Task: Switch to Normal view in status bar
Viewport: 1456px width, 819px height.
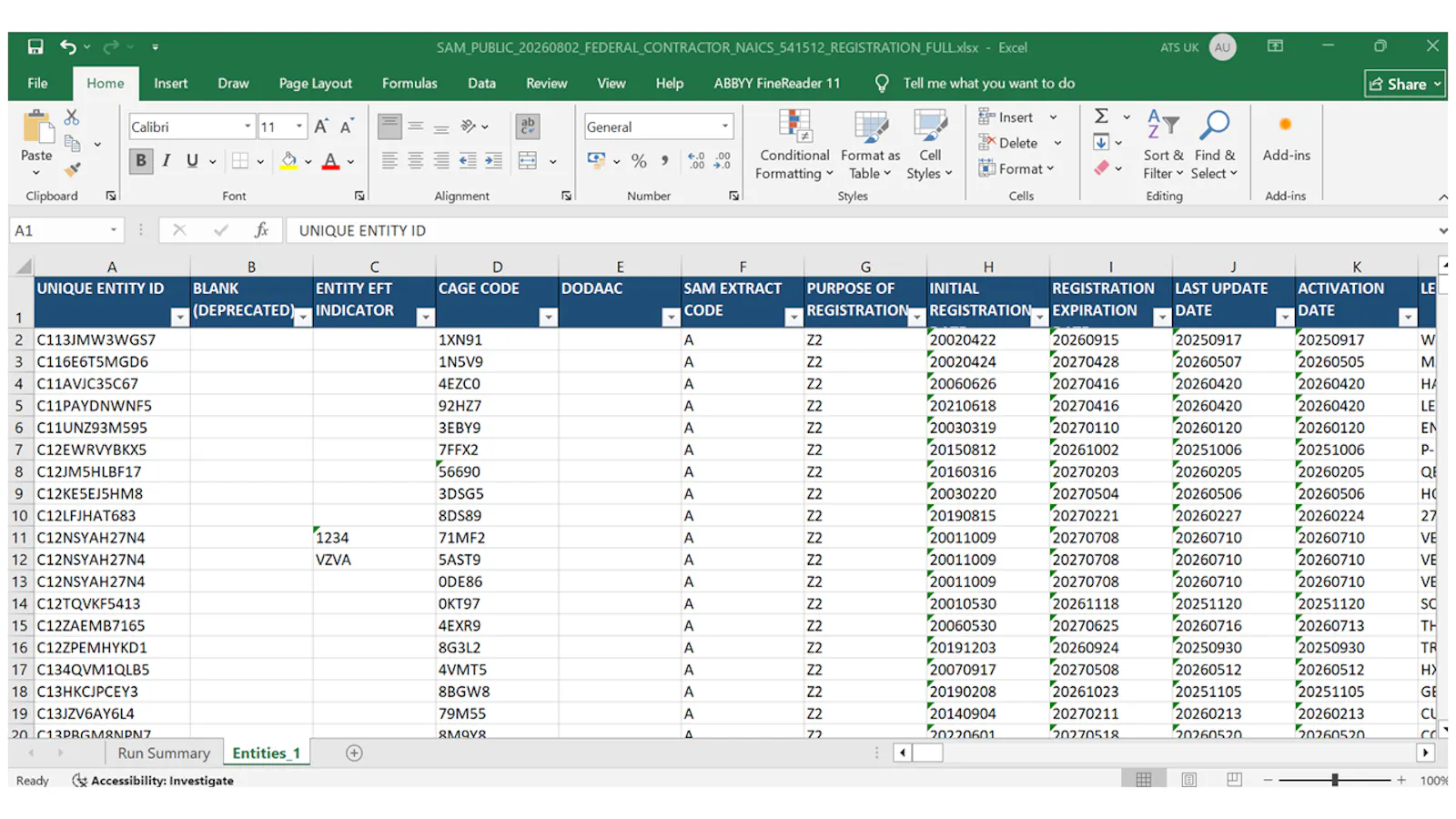Action: point(1144,780)
